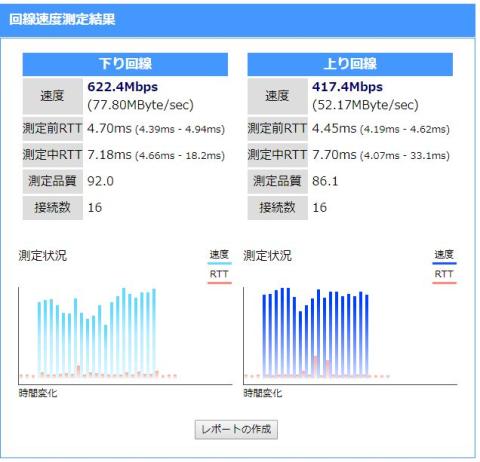This screenshot has height=462, width=480.
Task: Click the dark-blue 速度 legend in upload chart
Action: (444, 256)
